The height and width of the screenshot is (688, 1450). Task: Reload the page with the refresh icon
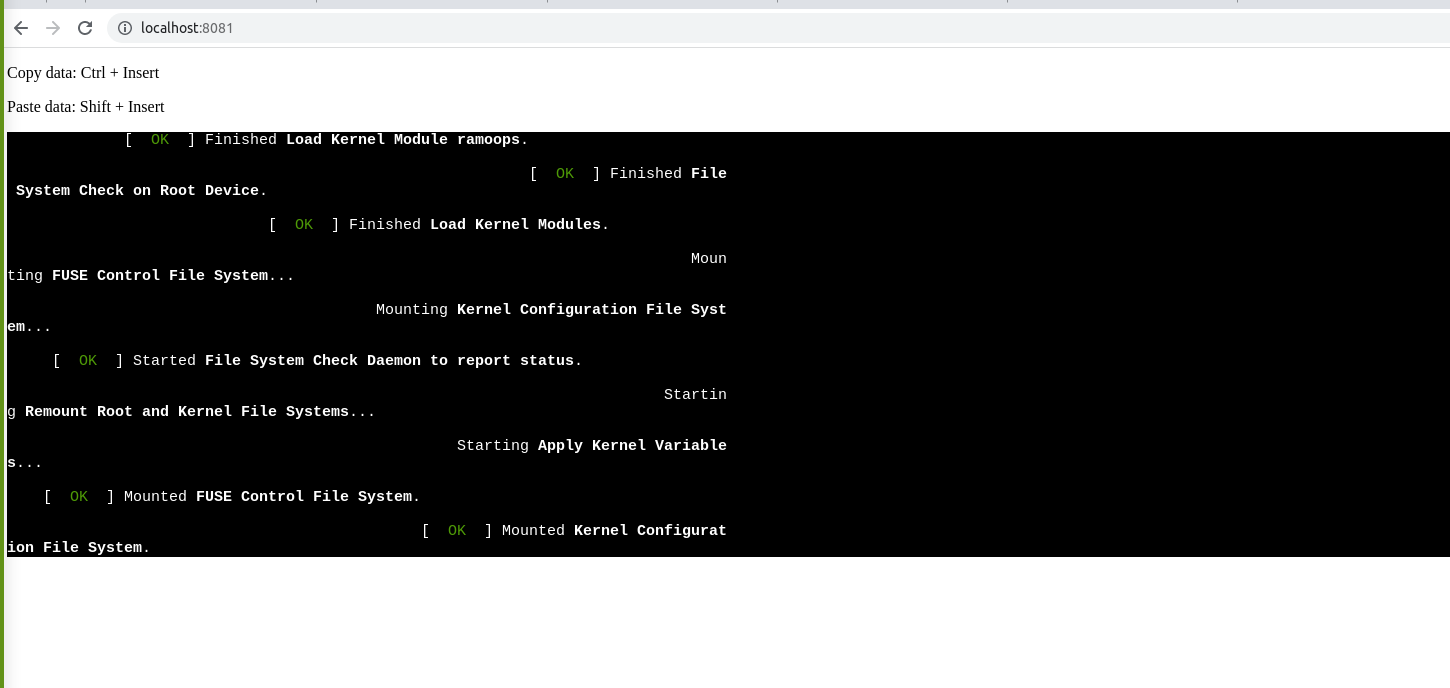click(85, 28)
